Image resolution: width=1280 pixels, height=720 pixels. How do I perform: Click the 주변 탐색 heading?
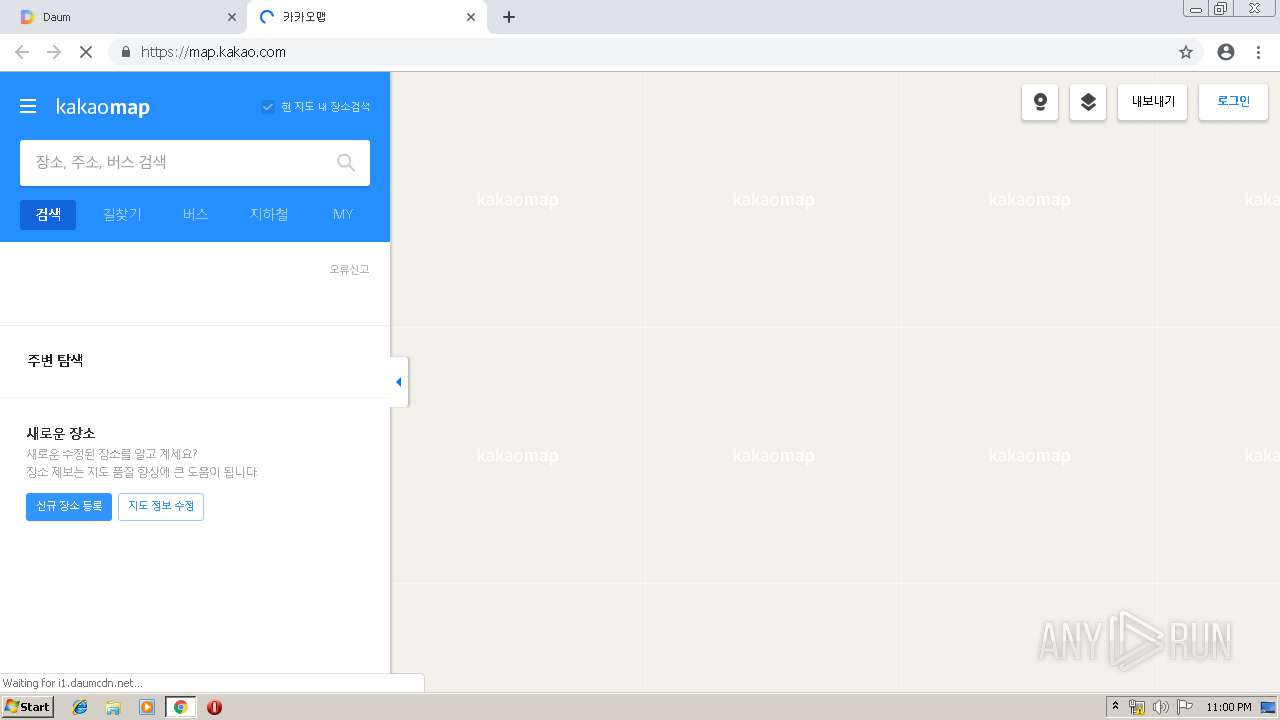(55, 360)
